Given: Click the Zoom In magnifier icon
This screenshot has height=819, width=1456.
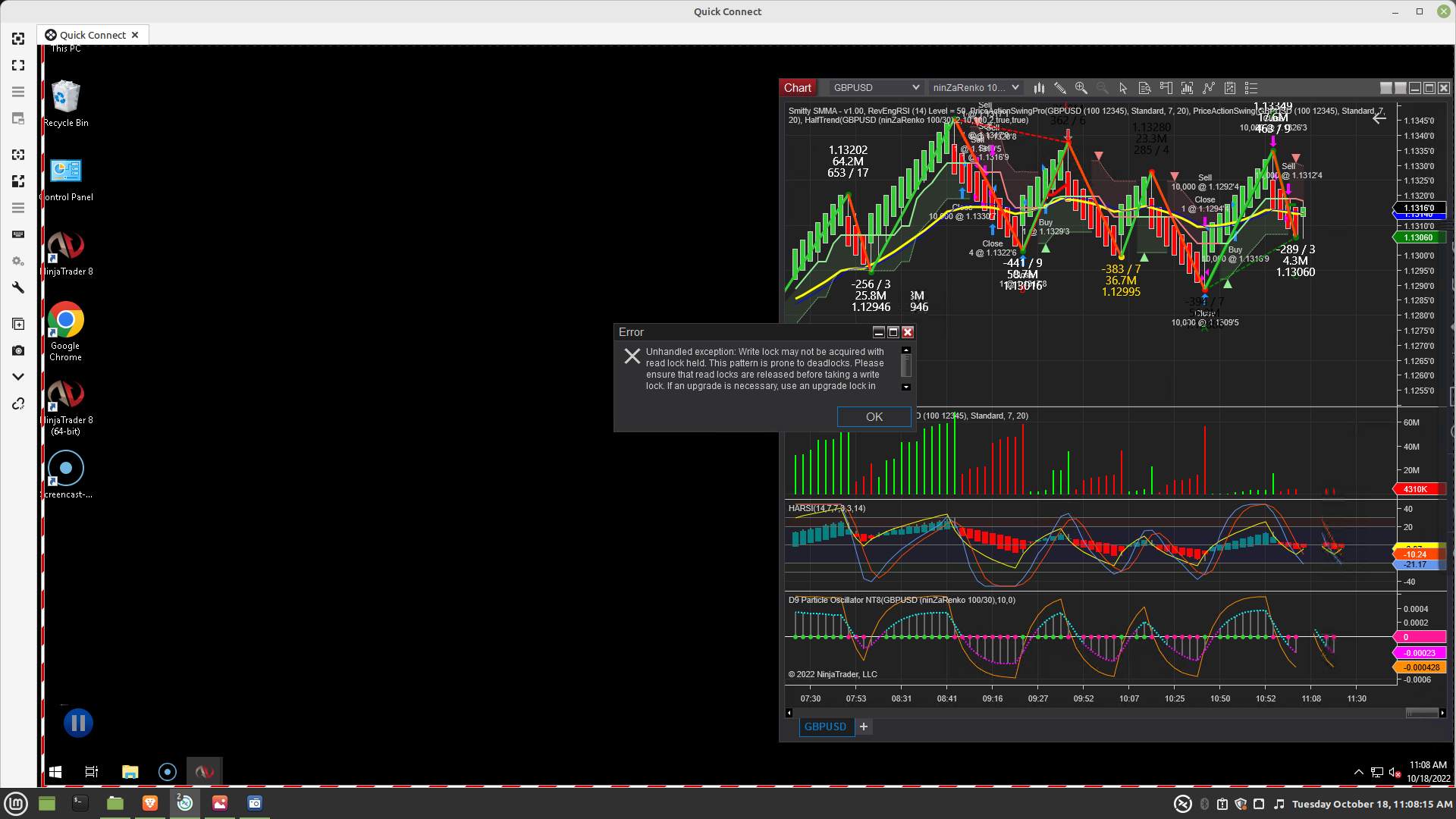Looking at the screenshot, I should tap(1081, 88).
